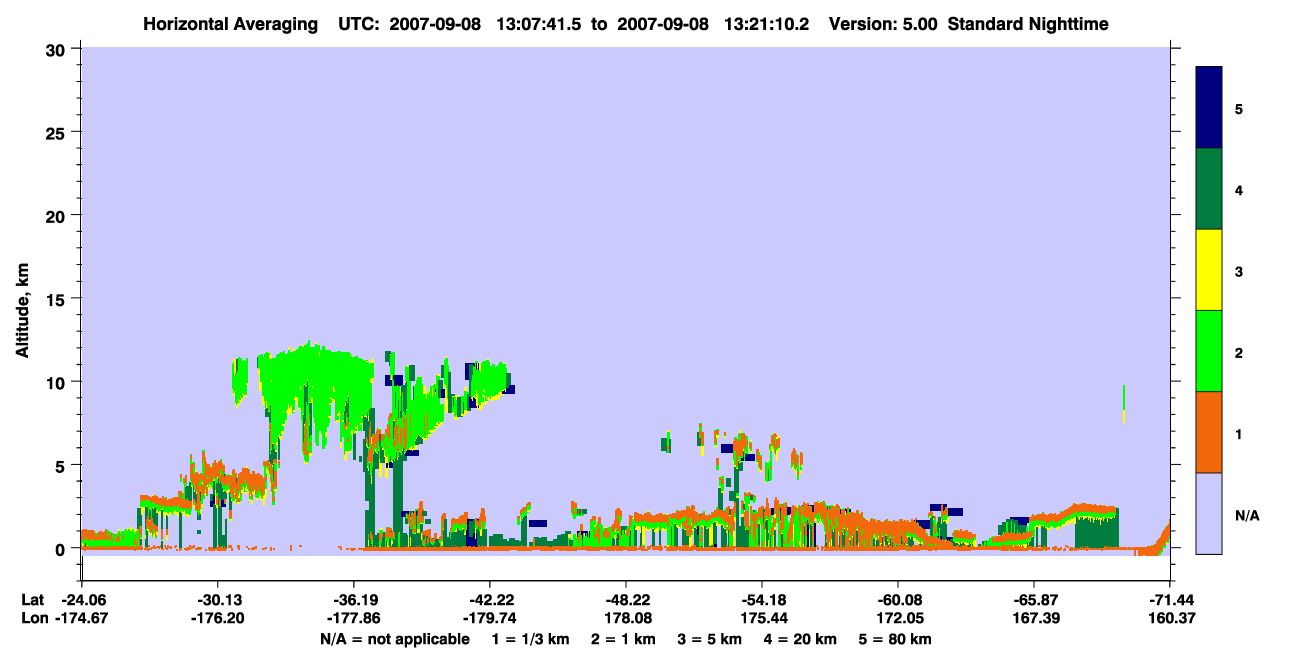Click the yellow colorbar segment labeled 3
The width and height of the screenshot is (1300, 667).
1209,270
